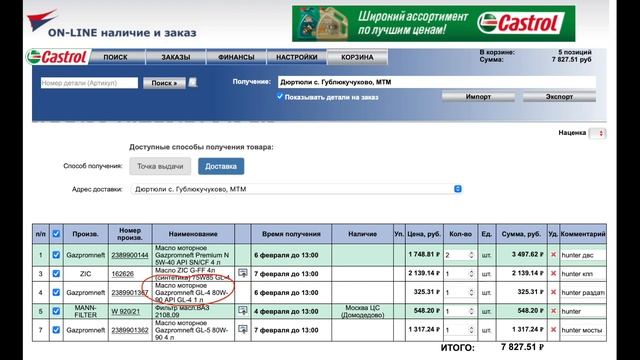
Task: Click the Сумма, руб. column header
Action: [x=521, y=234]
